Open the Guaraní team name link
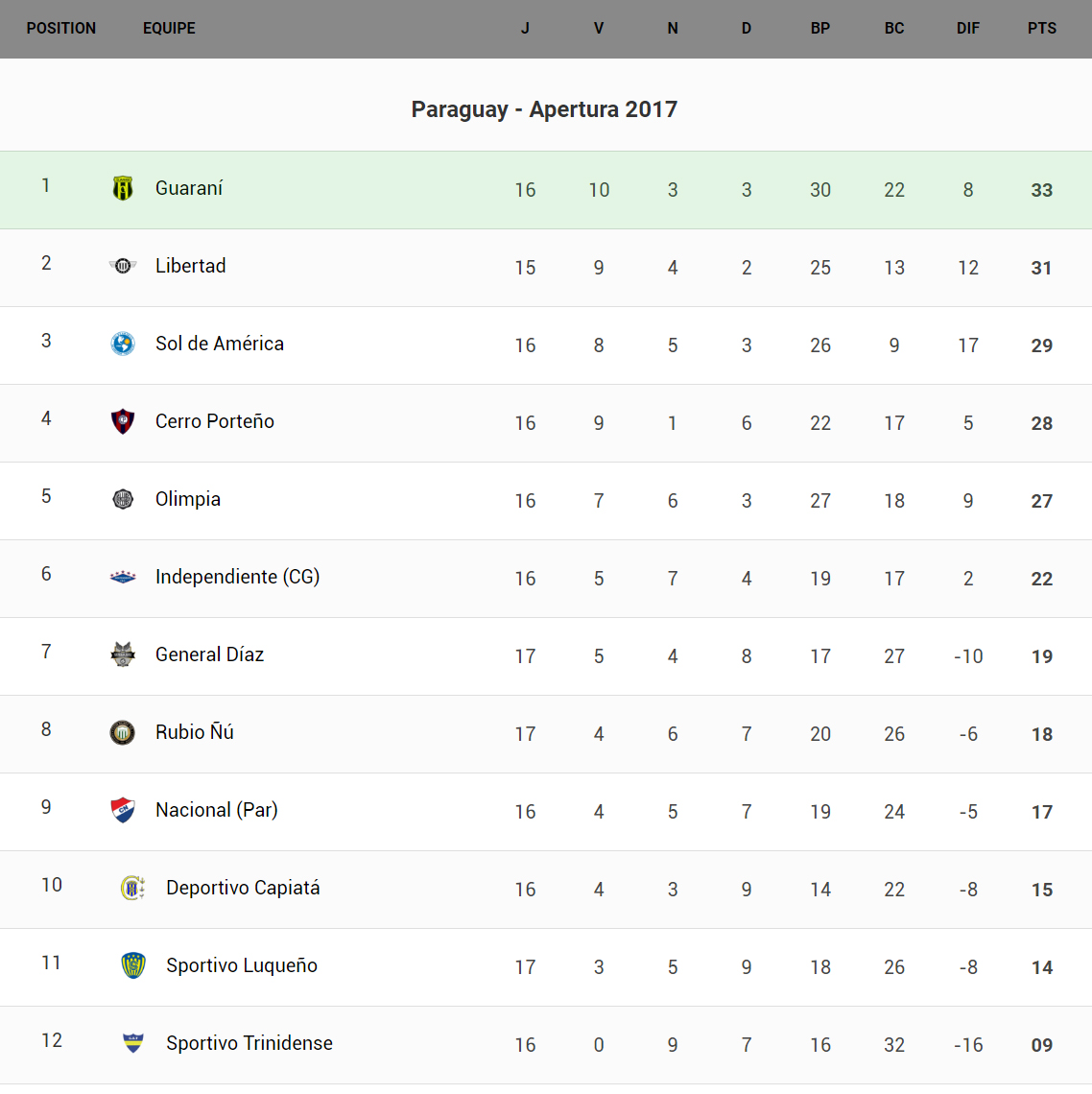 click(x=189, y=188)
